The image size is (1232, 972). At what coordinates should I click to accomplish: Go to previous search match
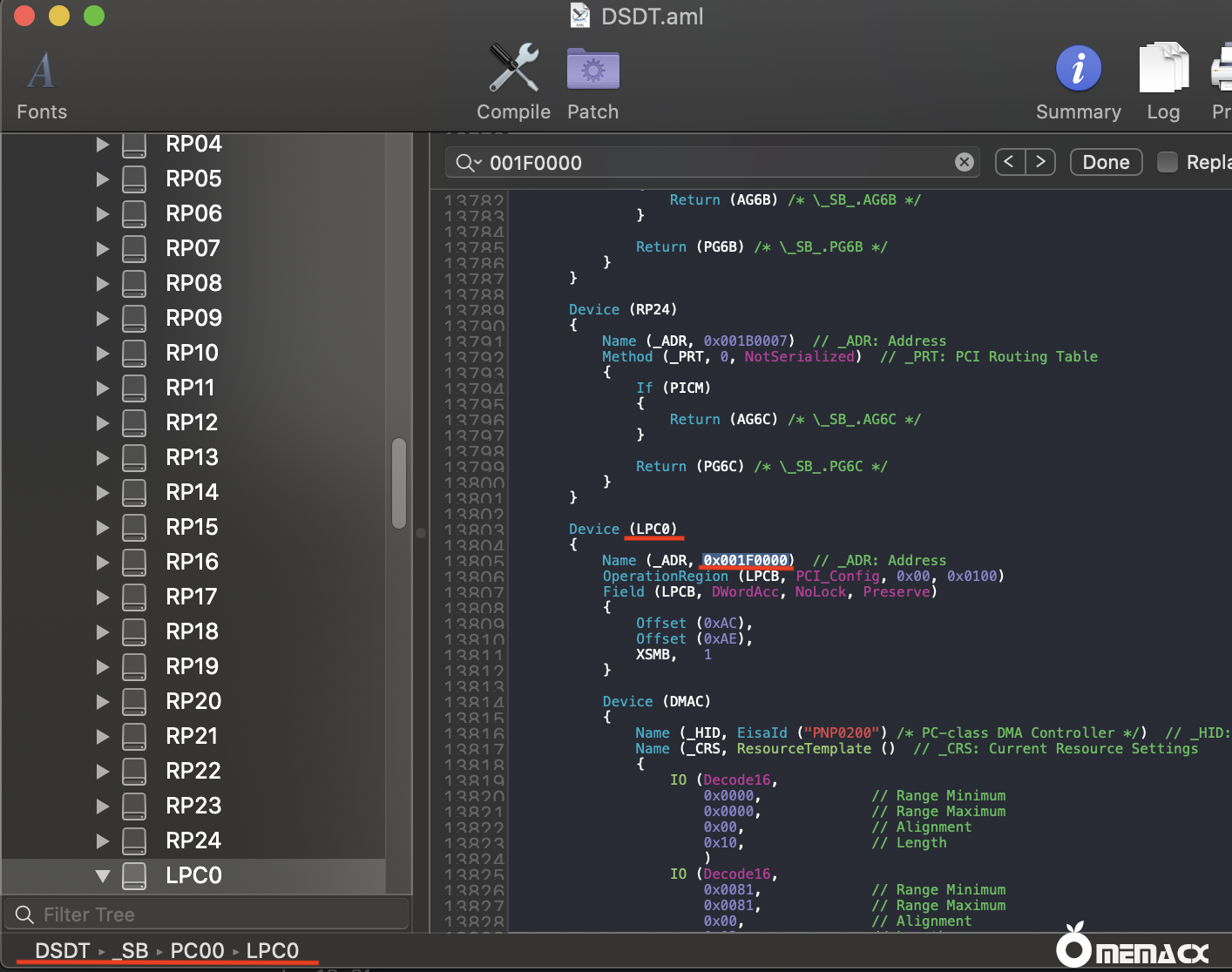1009,162
